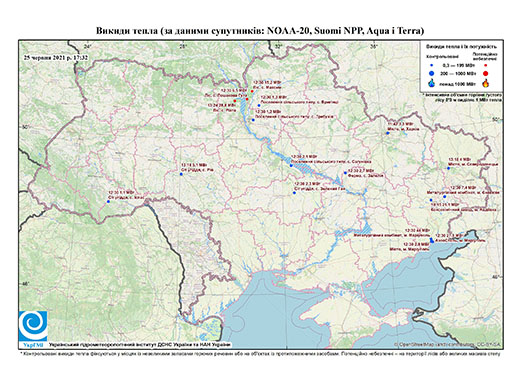
Task: Select the large blue circle in legend
Action: click(x=432, y=73)
